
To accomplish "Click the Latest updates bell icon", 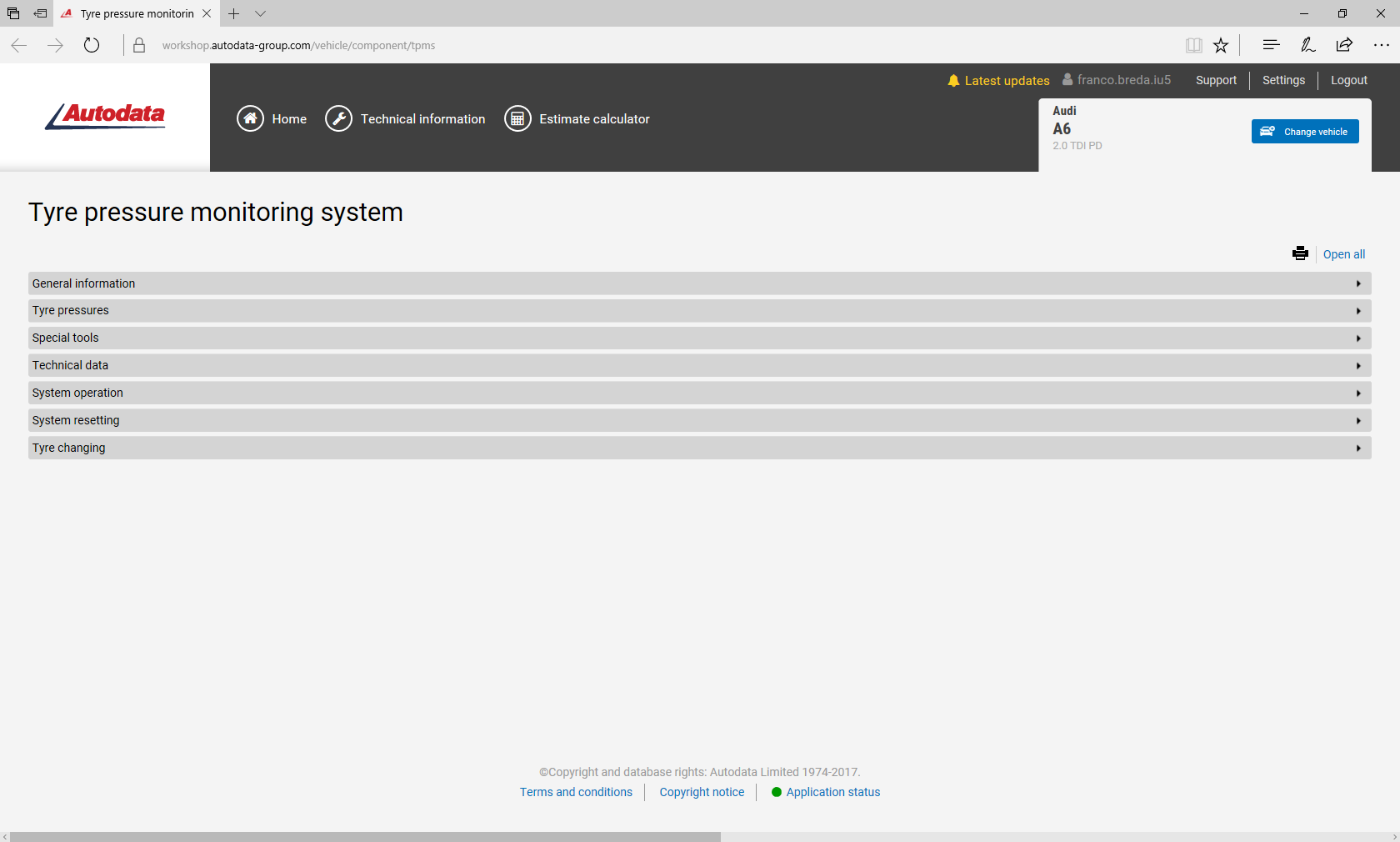I will coord(953,81).
